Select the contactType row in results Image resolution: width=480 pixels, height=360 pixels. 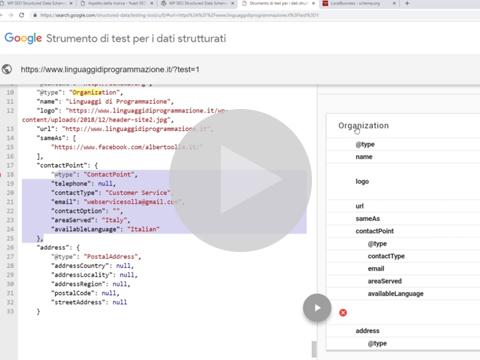pyautogui.click(x=403, y=256)
